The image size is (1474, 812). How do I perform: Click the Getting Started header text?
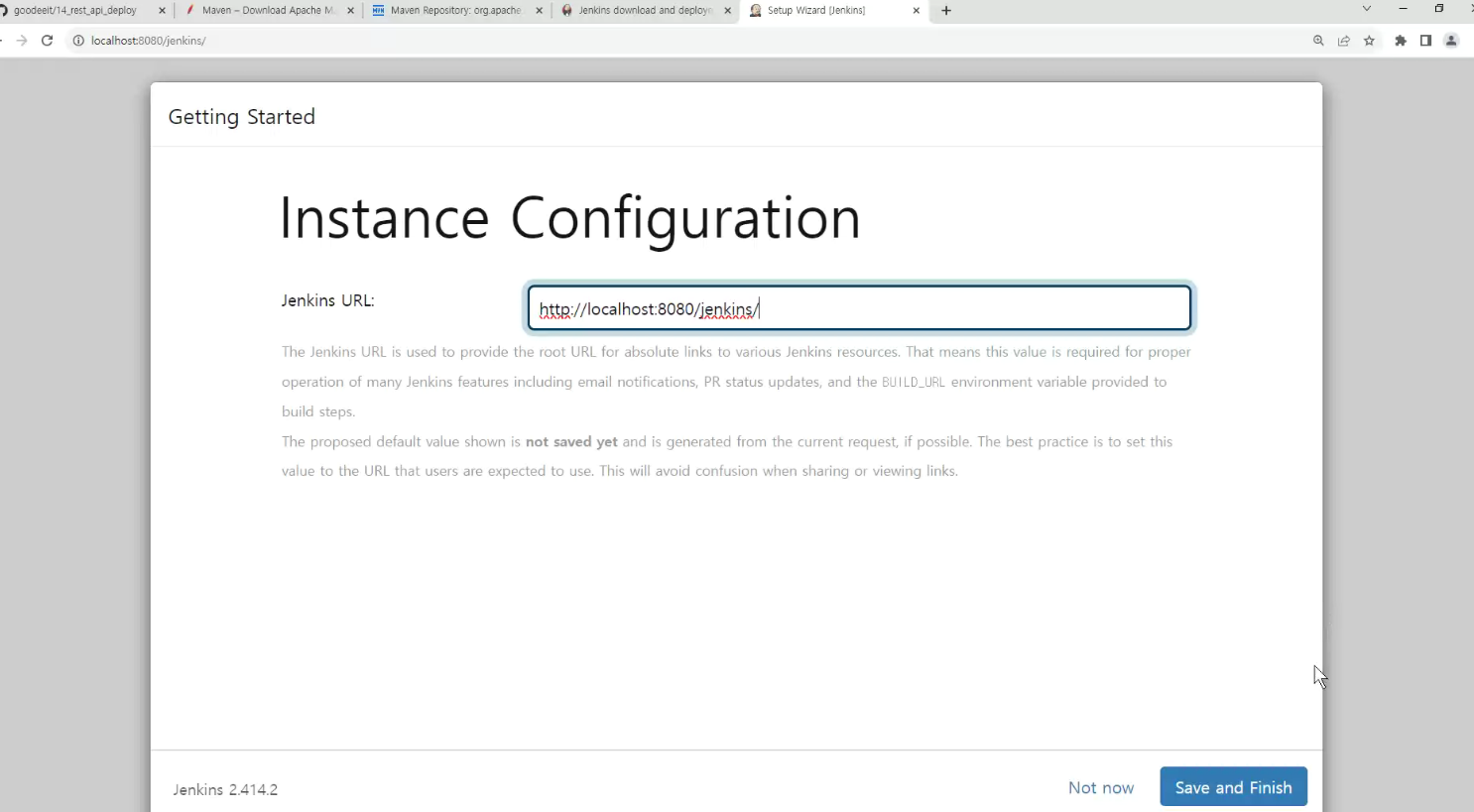click(x=242, y=117)
